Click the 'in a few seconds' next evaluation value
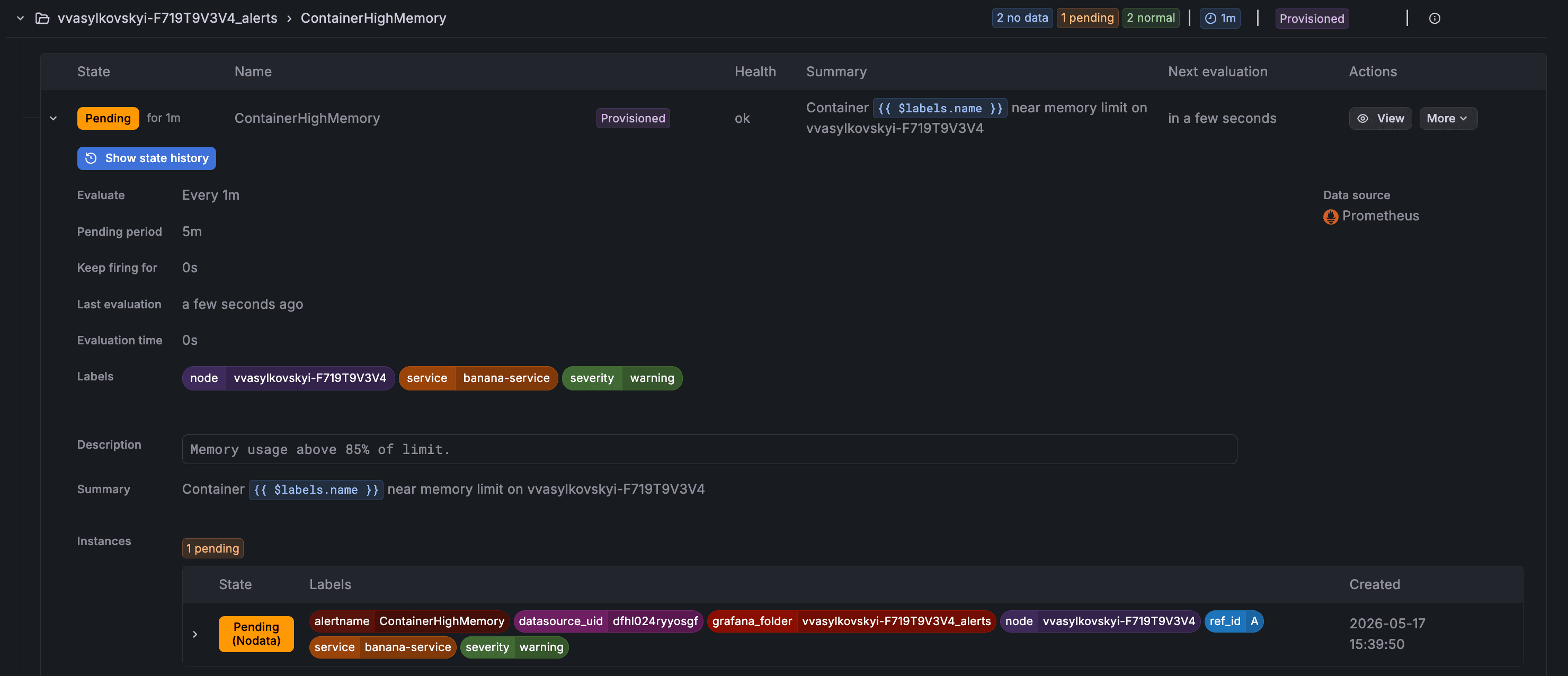1568x676 pixels. (x=1222, y=118)
